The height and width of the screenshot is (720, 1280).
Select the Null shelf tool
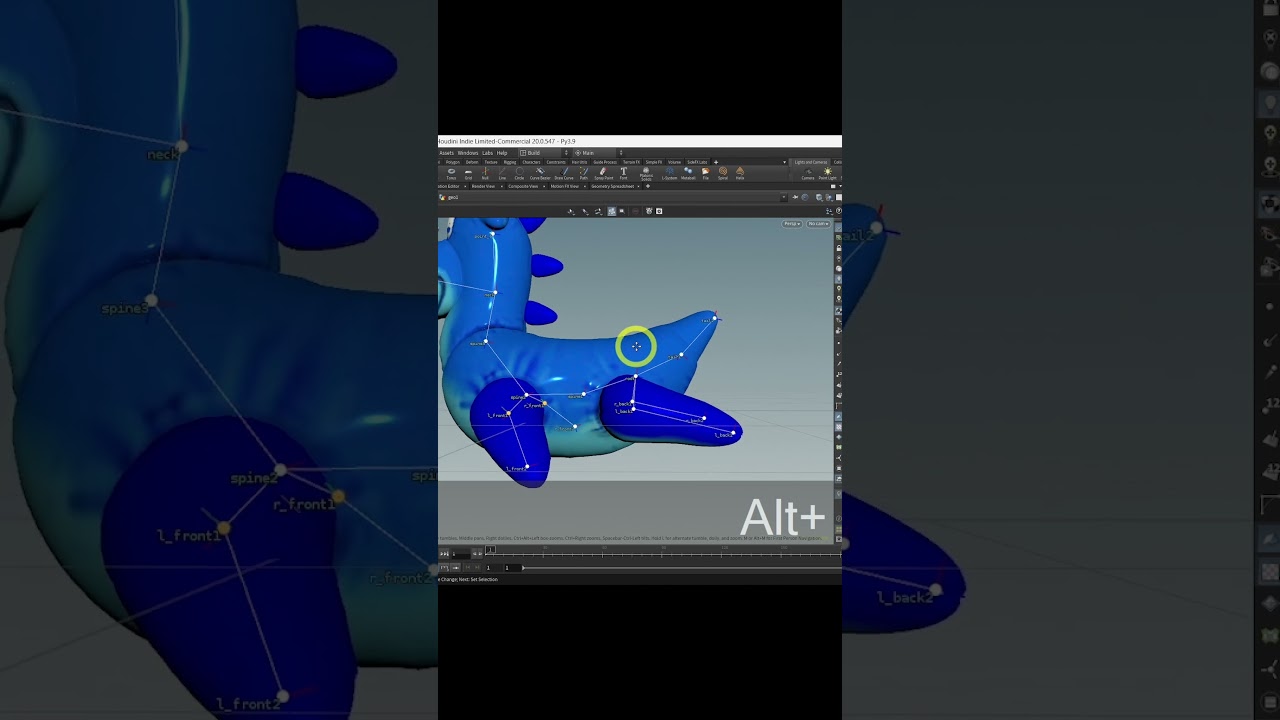click(x=485, y=174)
